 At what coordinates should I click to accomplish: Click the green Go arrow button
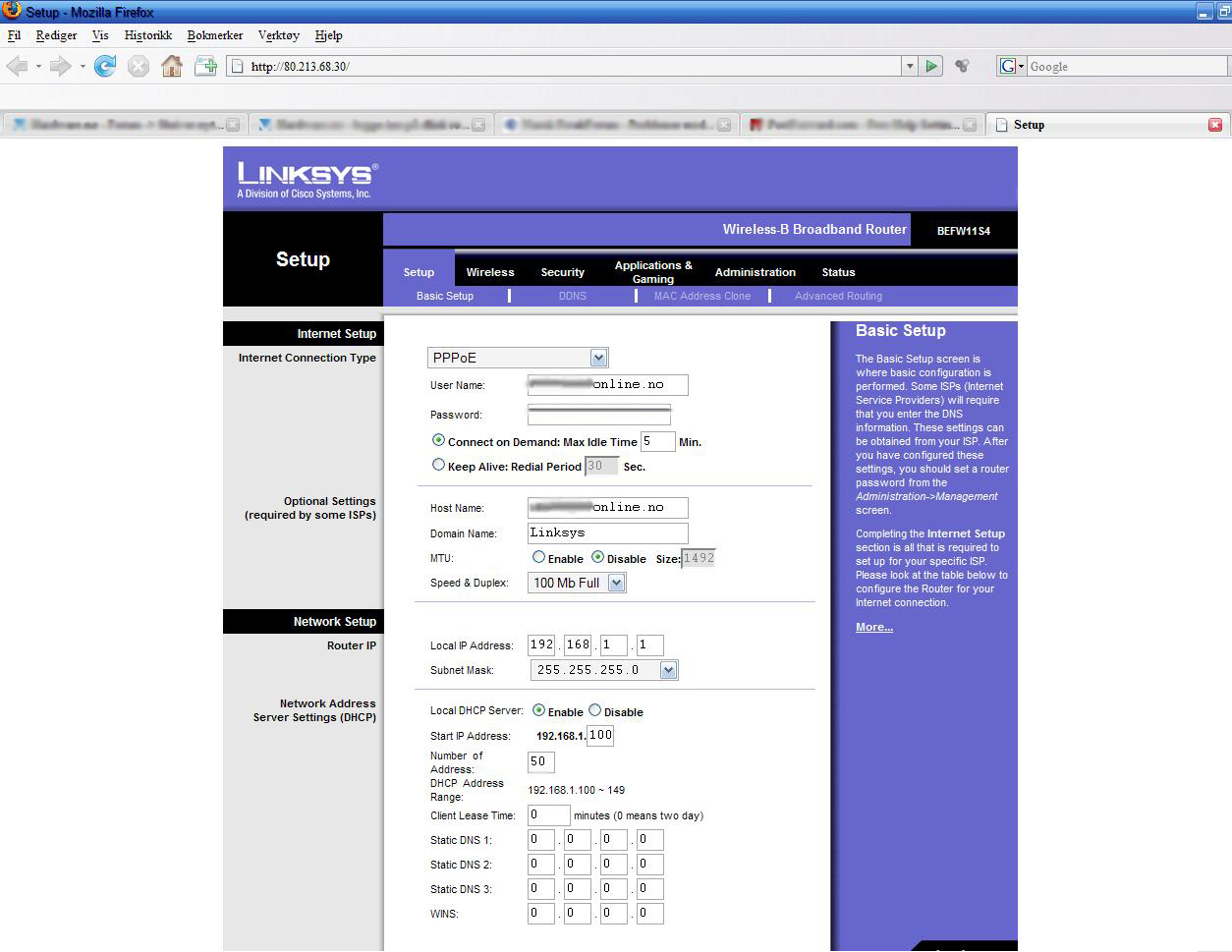(931, 66)
